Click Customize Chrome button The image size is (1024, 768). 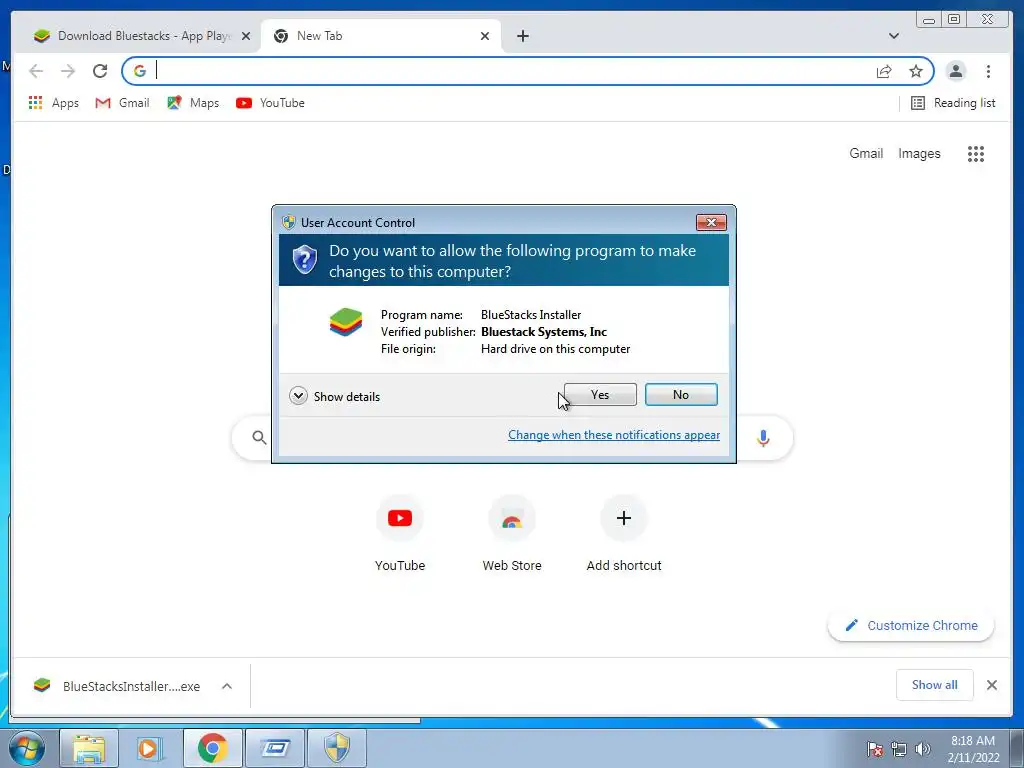[911, 626]
